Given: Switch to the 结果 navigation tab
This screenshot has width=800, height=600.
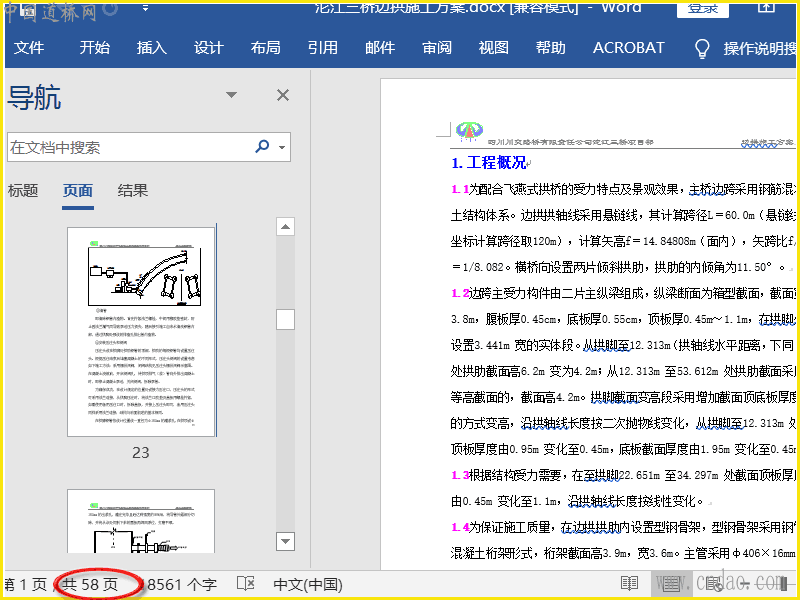Looking at the screenshot, I should (x=133, y=191).
